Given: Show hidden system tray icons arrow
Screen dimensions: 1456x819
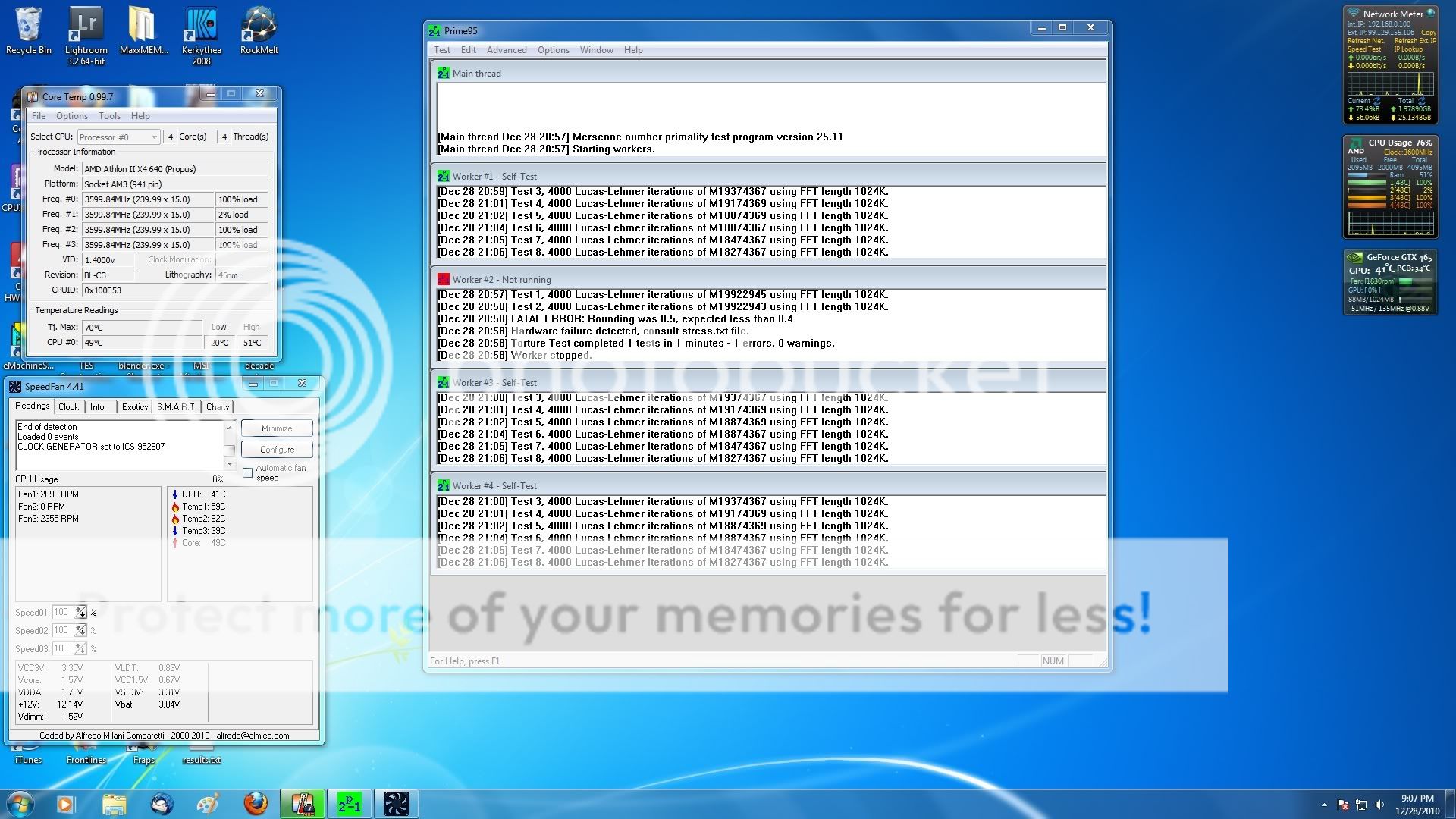Looking at the screenshot, I should tap(1324, 805).
